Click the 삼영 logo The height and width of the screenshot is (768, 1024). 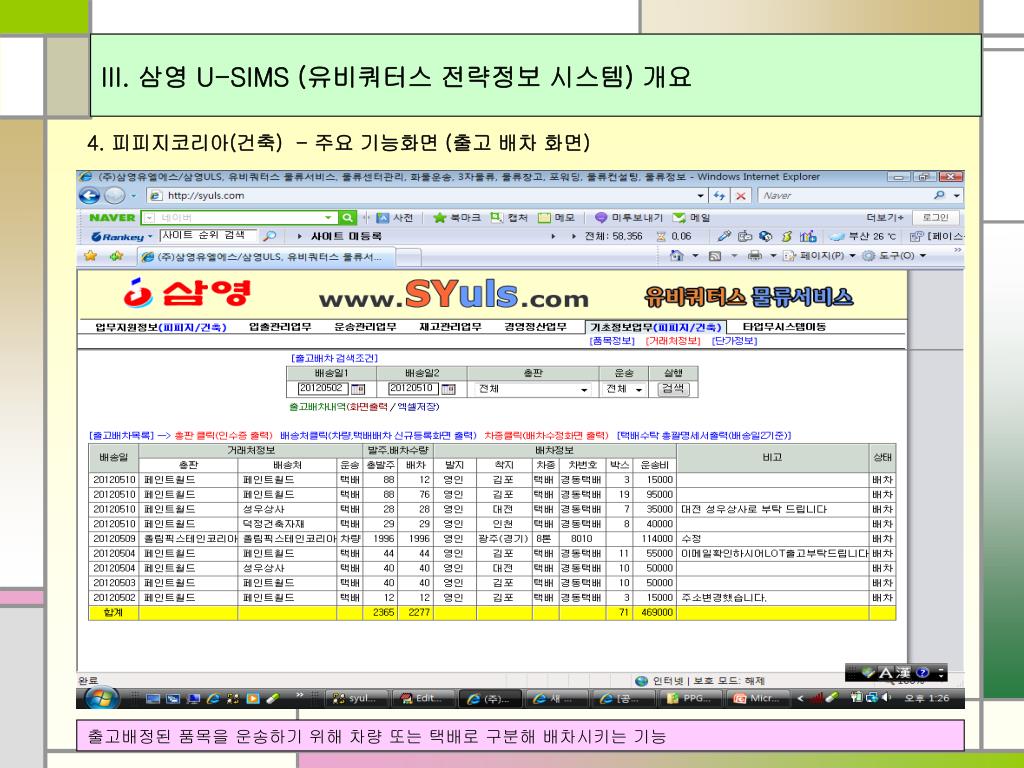pyautogui.click(x=187, y=293)
